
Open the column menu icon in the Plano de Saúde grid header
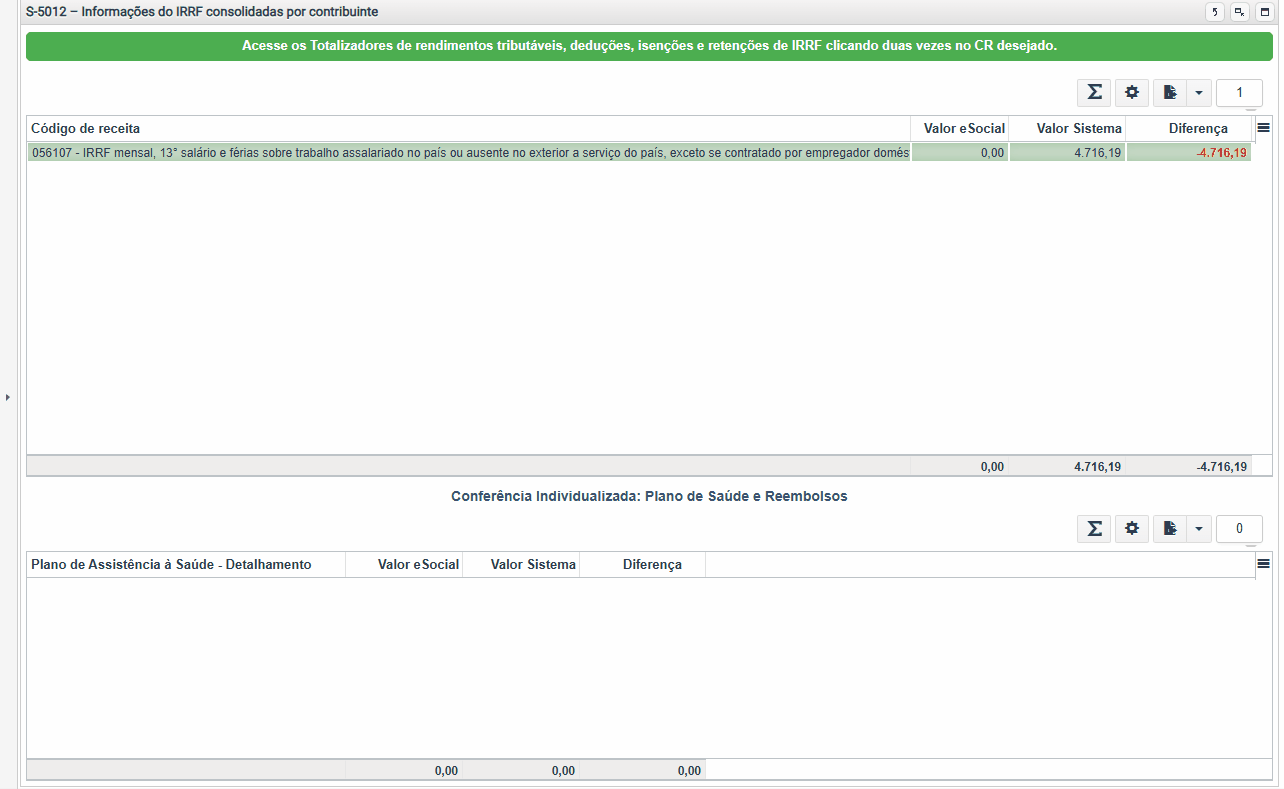(x=1264, y=564)
